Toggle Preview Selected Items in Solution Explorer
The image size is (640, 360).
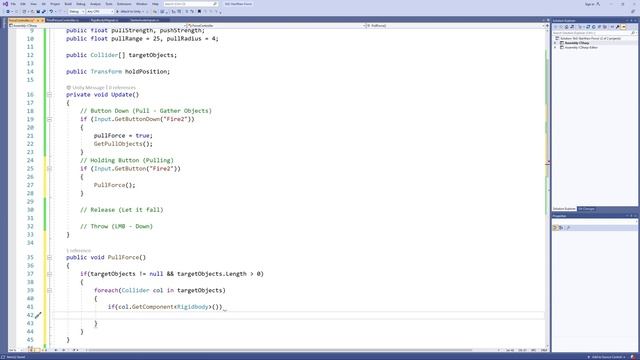[623, 27]
